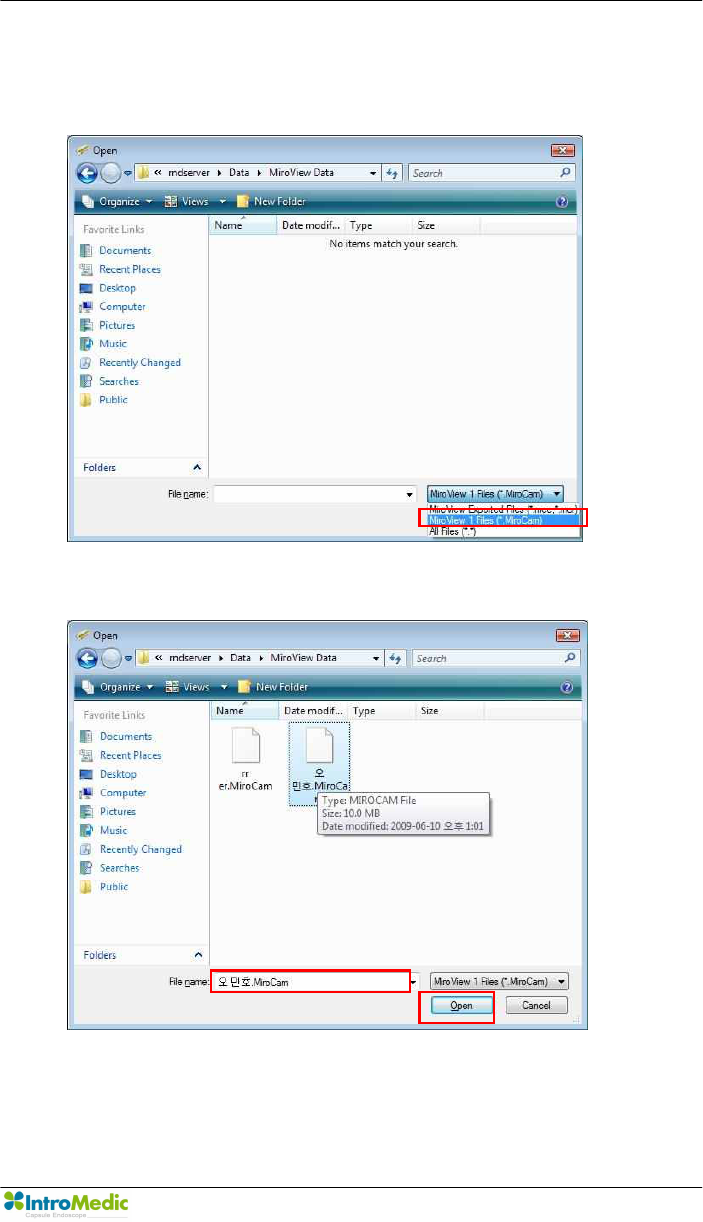
Task: Open Public folder in the upper dialog's Favorite Links
Action: coord(113,400)
